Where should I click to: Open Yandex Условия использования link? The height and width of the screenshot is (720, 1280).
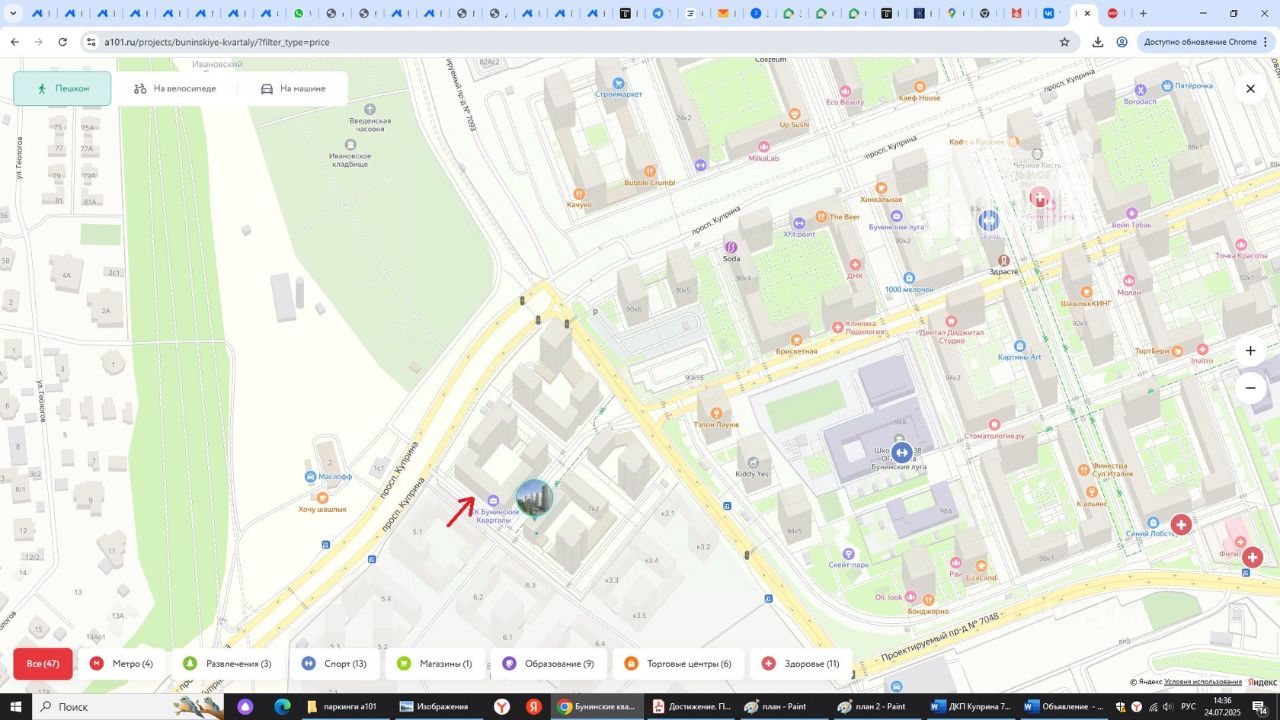click(x=1203, y=682)
